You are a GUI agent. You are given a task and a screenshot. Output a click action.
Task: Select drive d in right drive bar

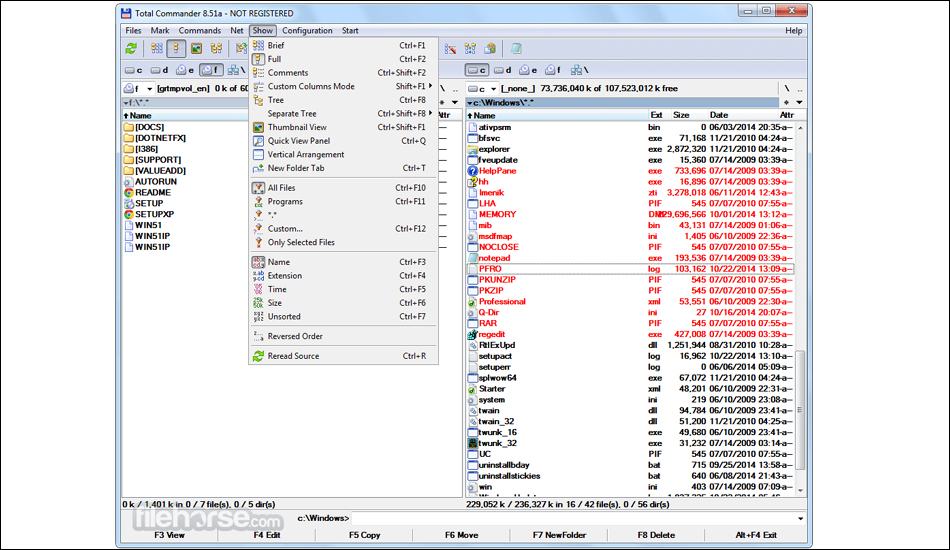coord(503,70)
